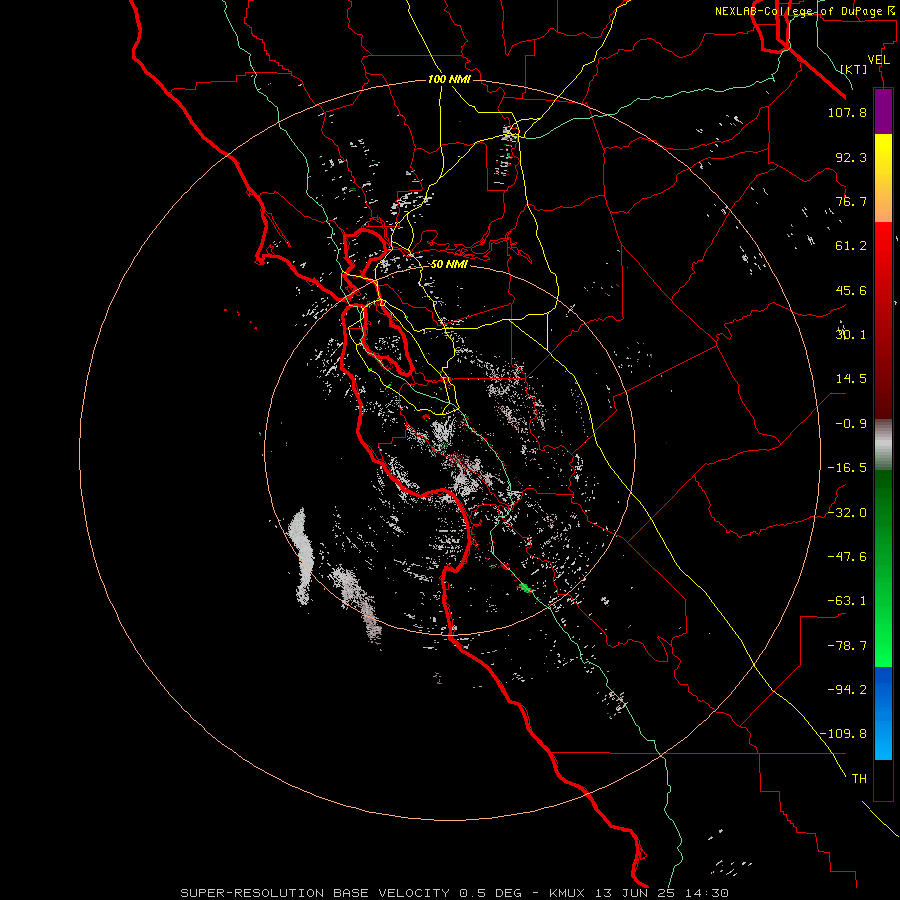
Task: Click the "100 NMI" range ring label
Action: click(449, 79)
